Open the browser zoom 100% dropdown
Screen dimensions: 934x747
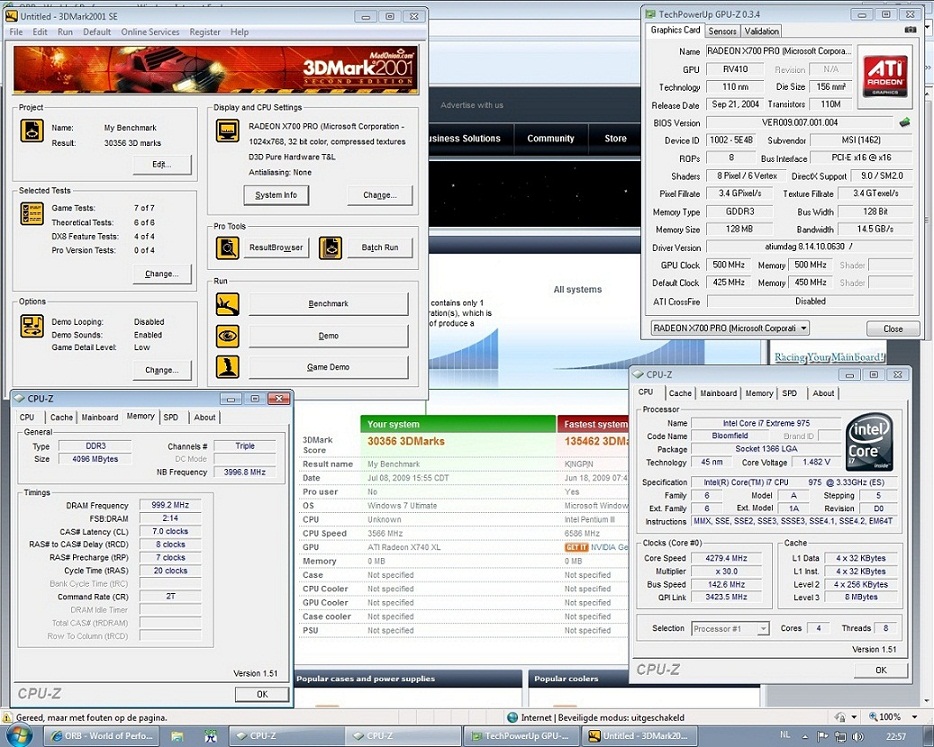[x=913, y=717]
